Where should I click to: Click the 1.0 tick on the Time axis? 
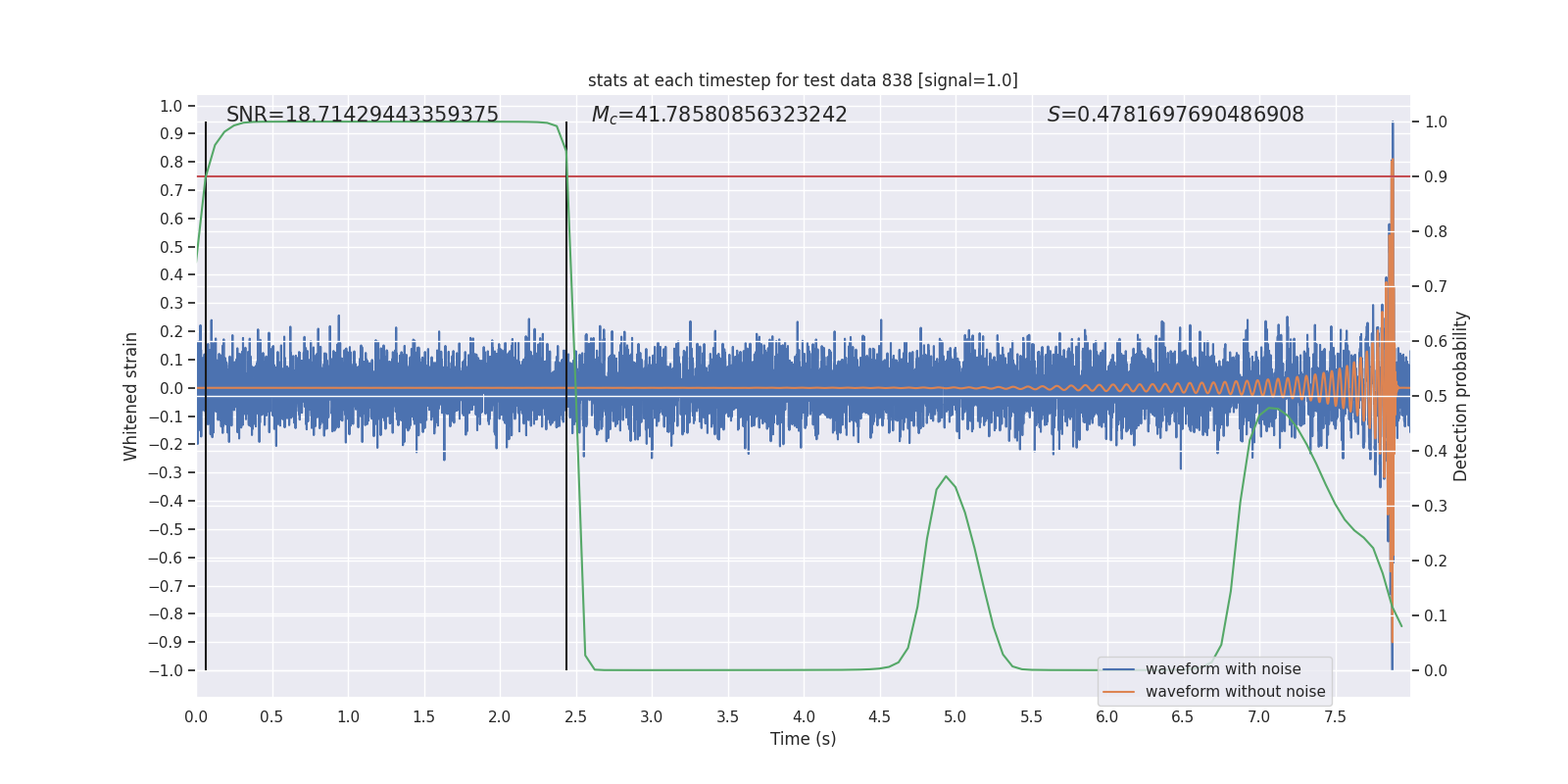tap(348, 716)
